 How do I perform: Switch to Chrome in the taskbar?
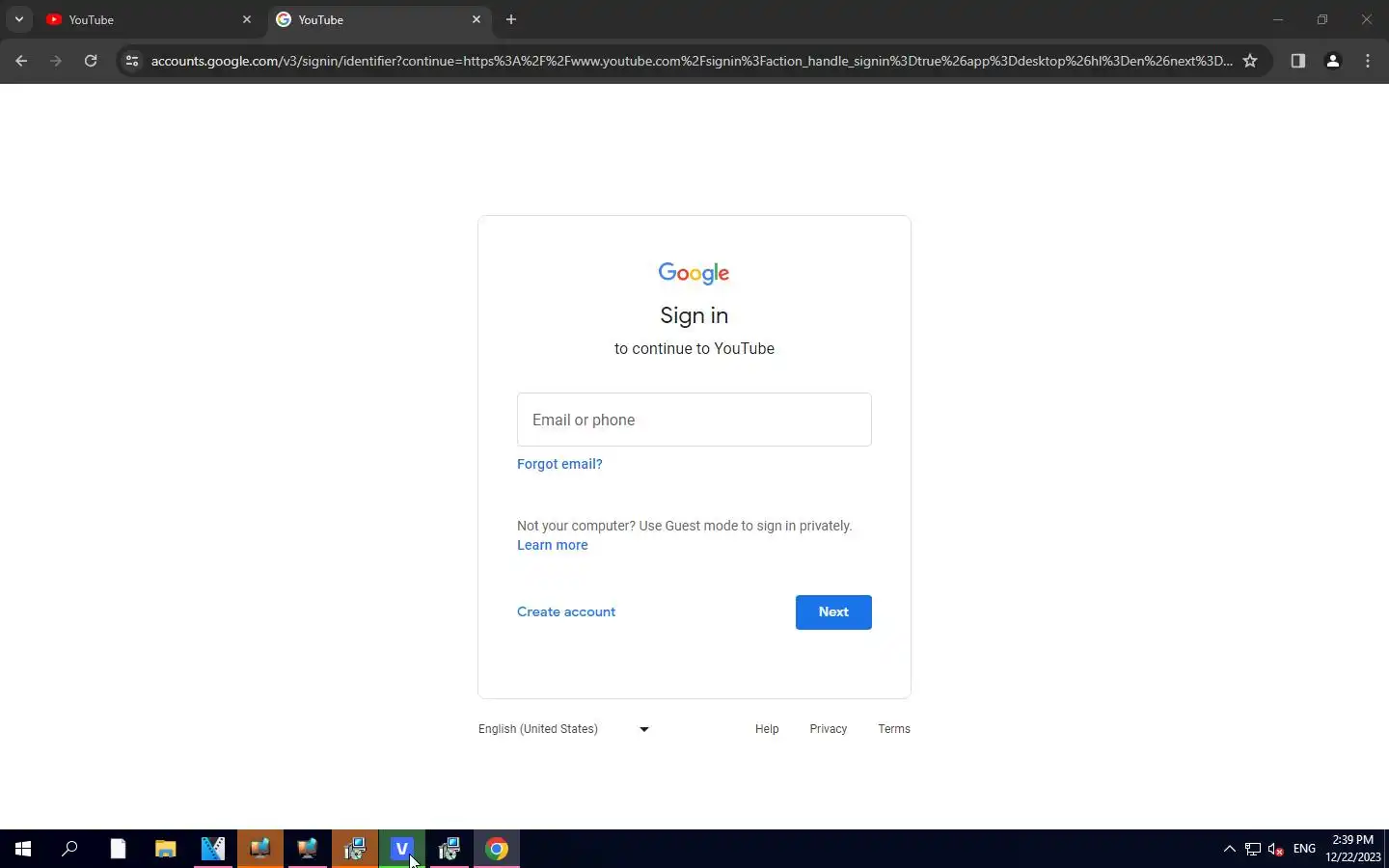pyautogui.click(x=497, y=849)
